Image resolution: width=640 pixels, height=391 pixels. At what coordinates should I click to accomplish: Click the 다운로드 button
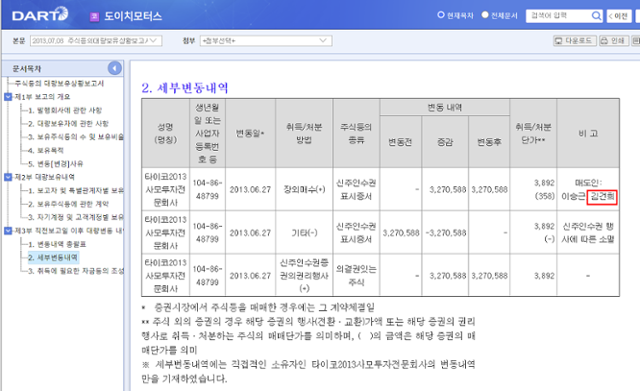point(575,41)
